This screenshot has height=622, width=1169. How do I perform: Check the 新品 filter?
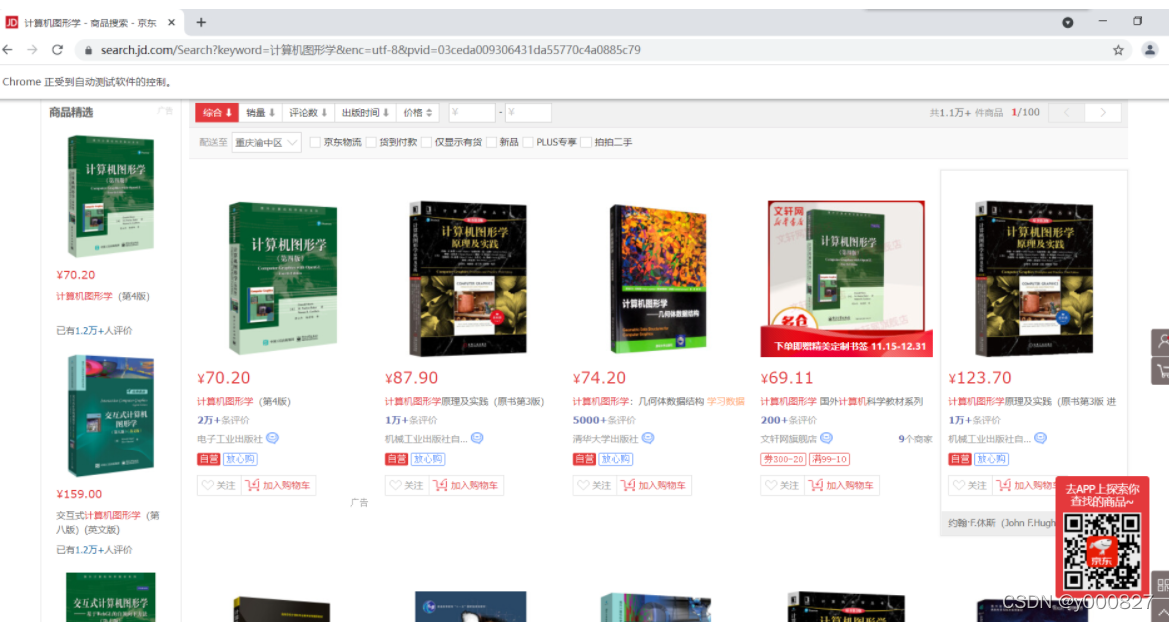point(491,142)
